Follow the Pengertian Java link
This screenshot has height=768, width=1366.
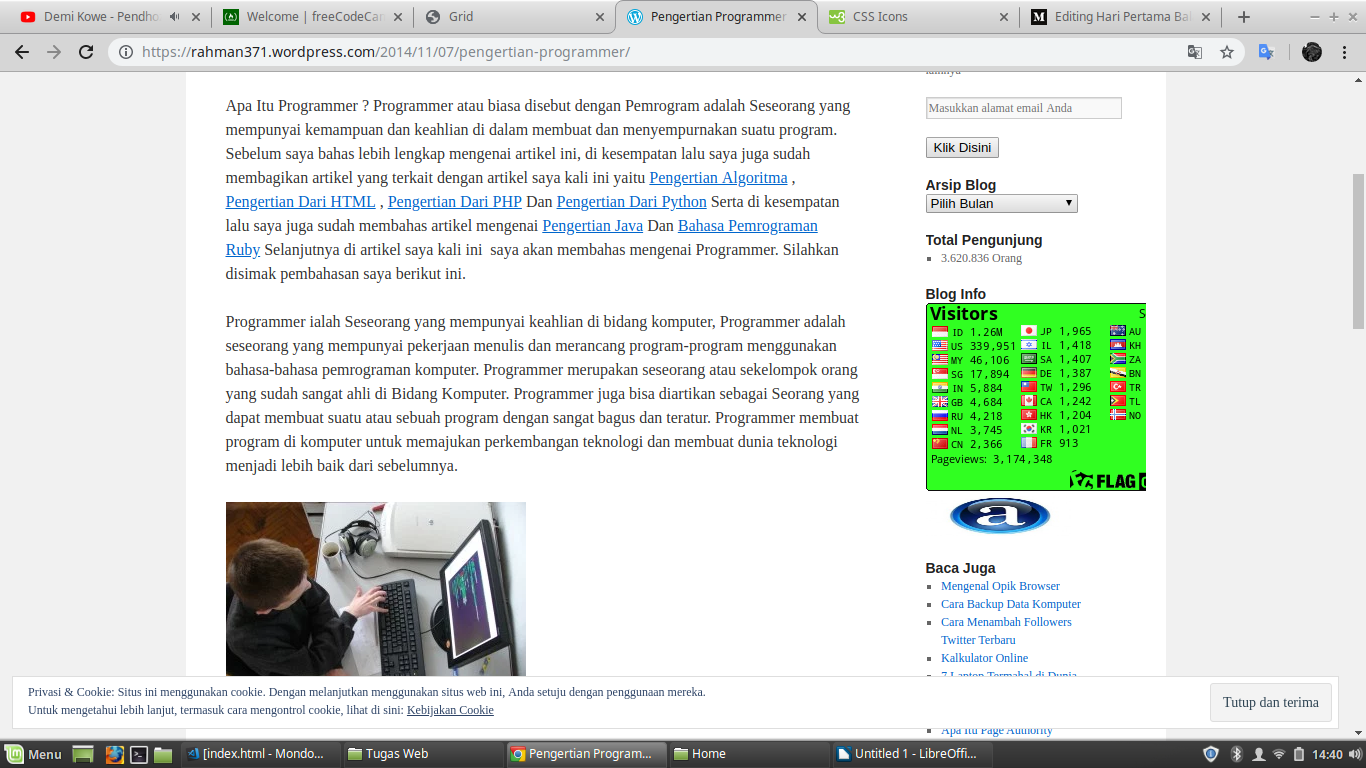click(x=593, y=226)
